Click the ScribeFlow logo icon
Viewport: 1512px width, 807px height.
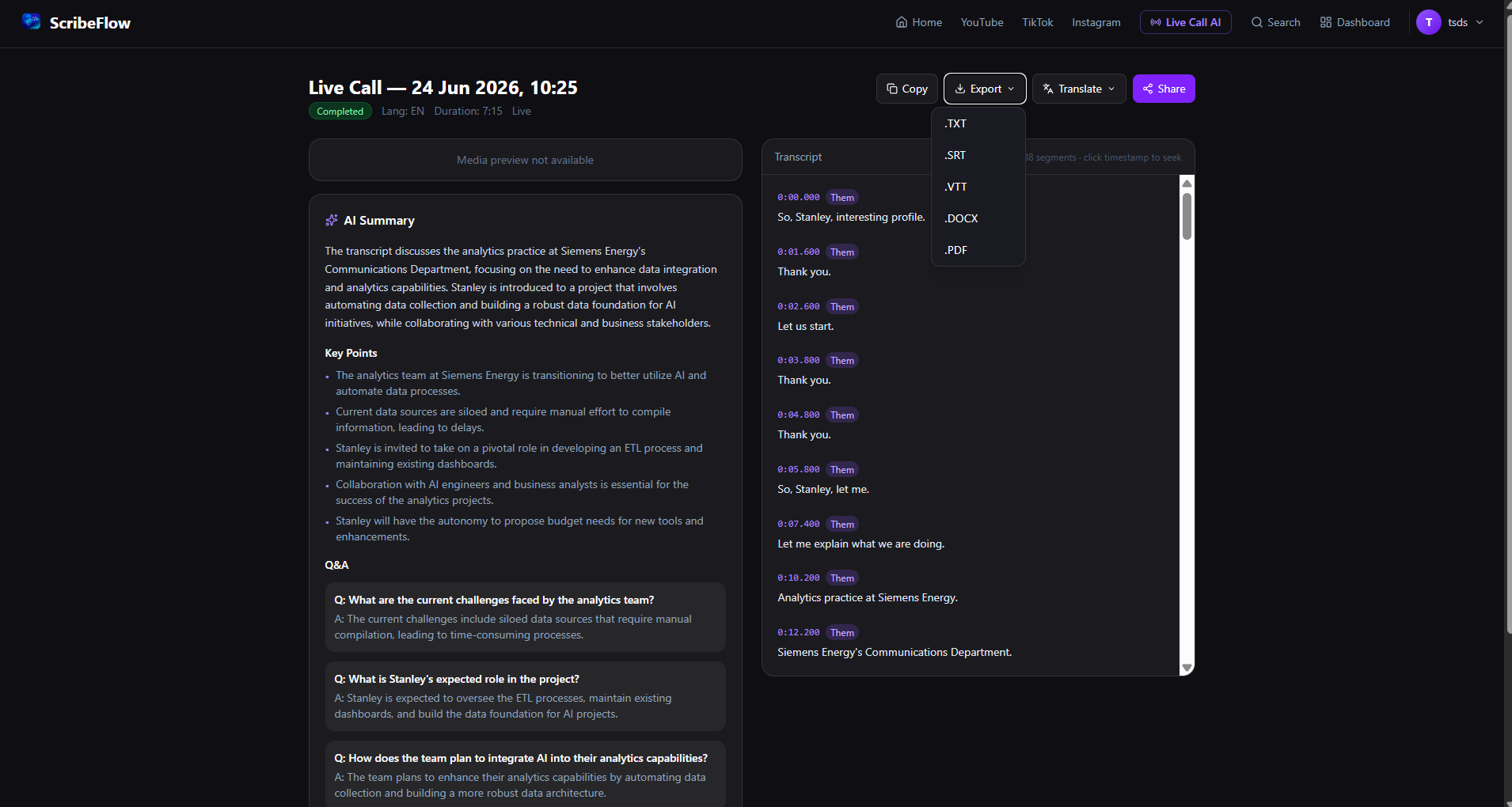(x=32, y=21)
